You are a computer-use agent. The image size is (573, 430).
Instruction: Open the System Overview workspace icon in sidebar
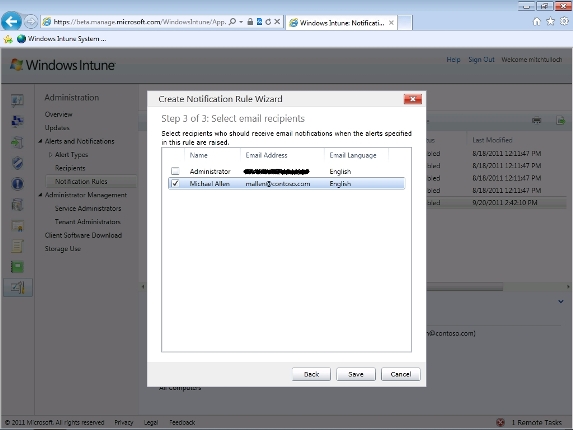point(17,100)
